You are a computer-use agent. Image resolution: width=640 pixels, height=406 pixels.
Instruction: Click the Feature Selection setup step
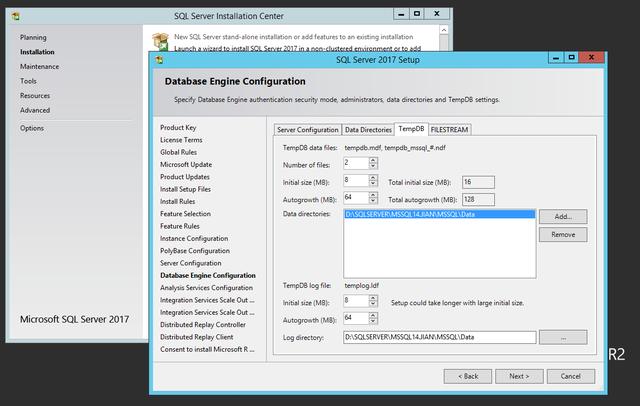tap(185, 214)
